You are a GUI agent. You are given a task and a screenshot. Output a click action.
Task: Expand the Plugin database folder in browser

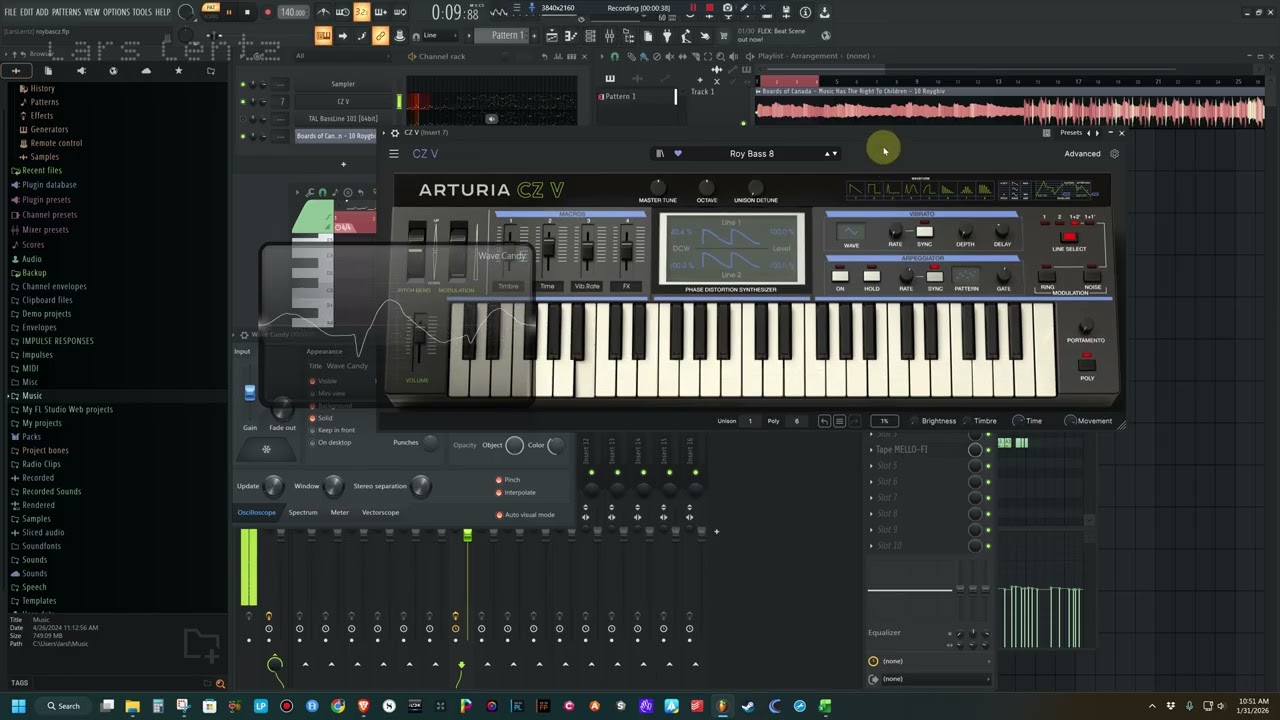[43, 185]
